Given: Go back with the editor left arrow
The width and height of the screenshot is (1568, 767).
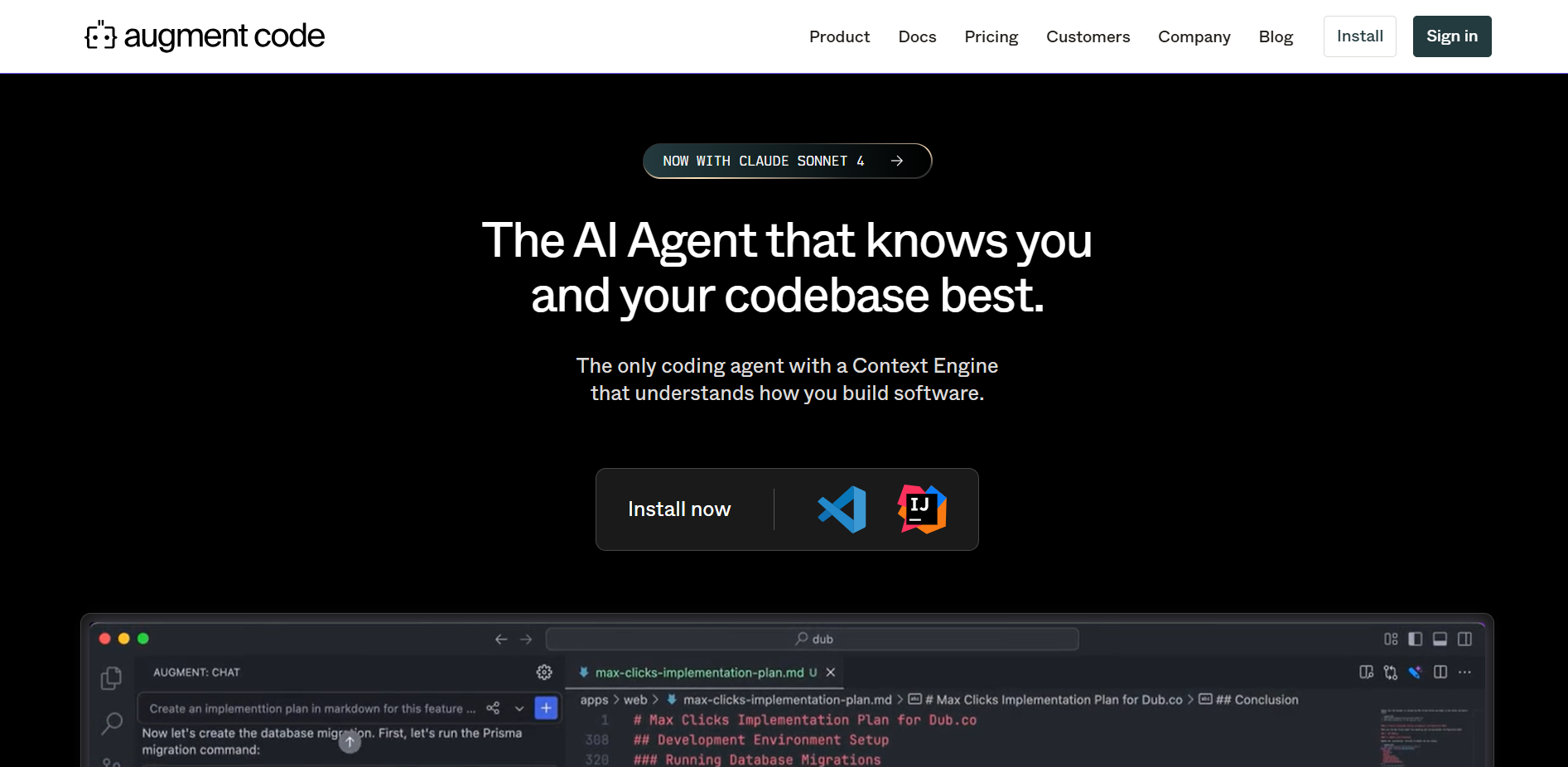Looking at the screenshot, I should click(x=501, y=639).
